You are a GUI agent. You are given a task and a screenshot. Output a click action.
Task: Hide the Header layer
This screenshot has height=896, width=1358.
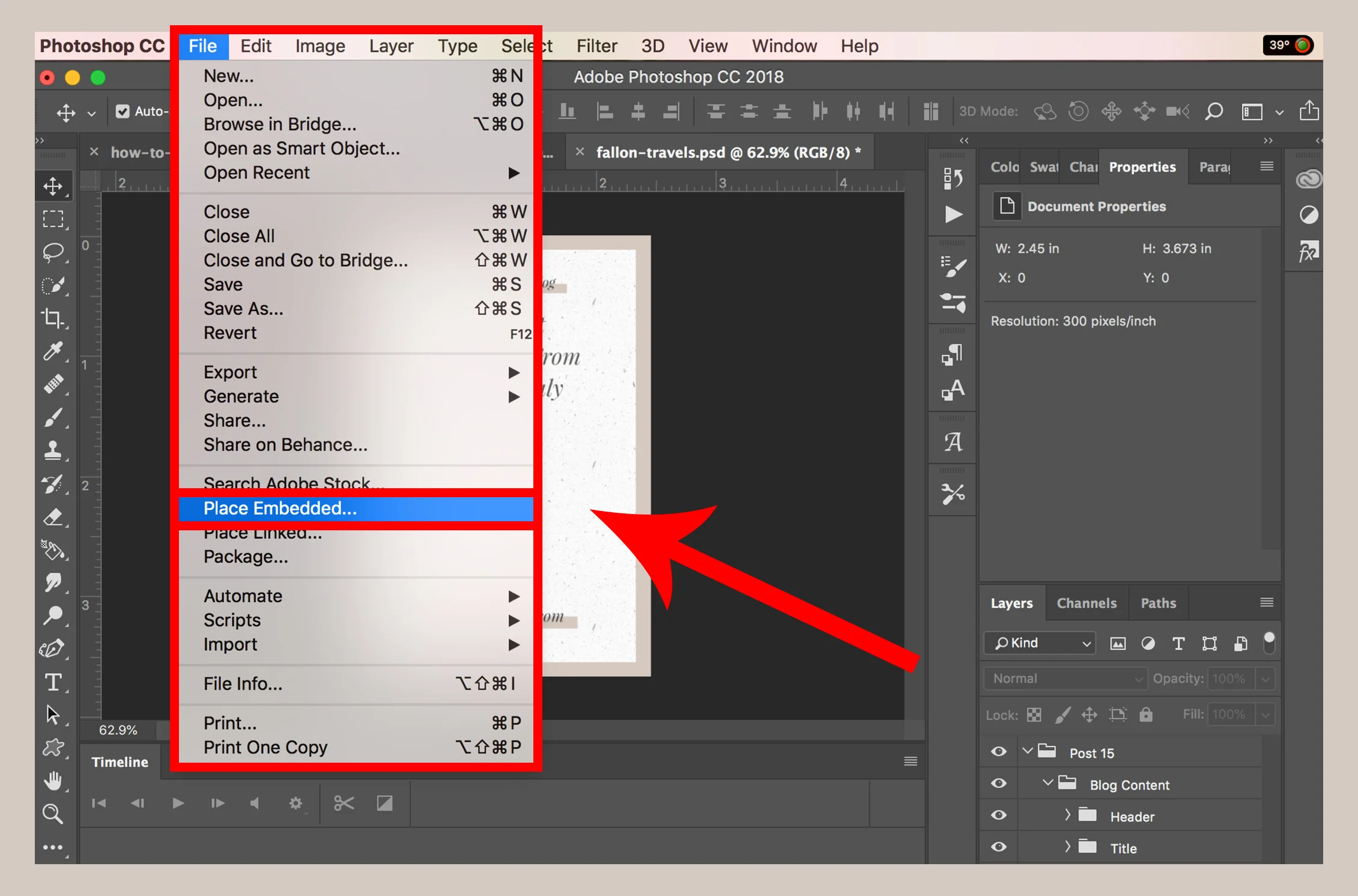(998, 815)
